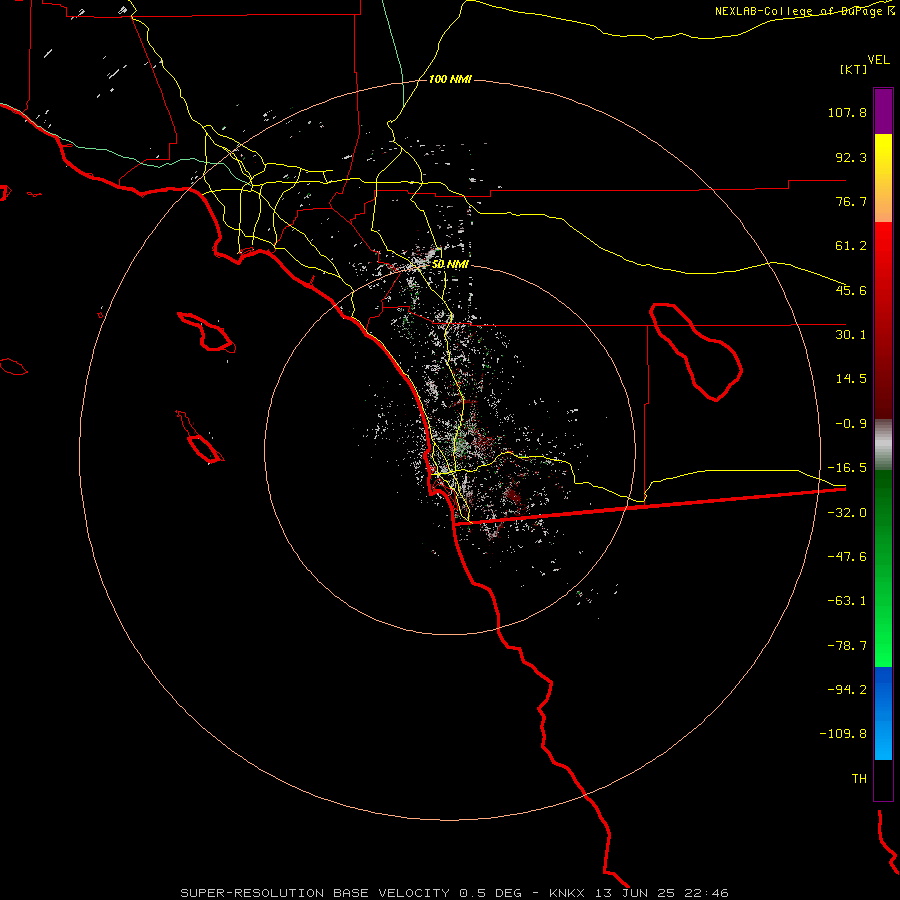
Task: Click the VEL legend title
Action: (879, 60)
